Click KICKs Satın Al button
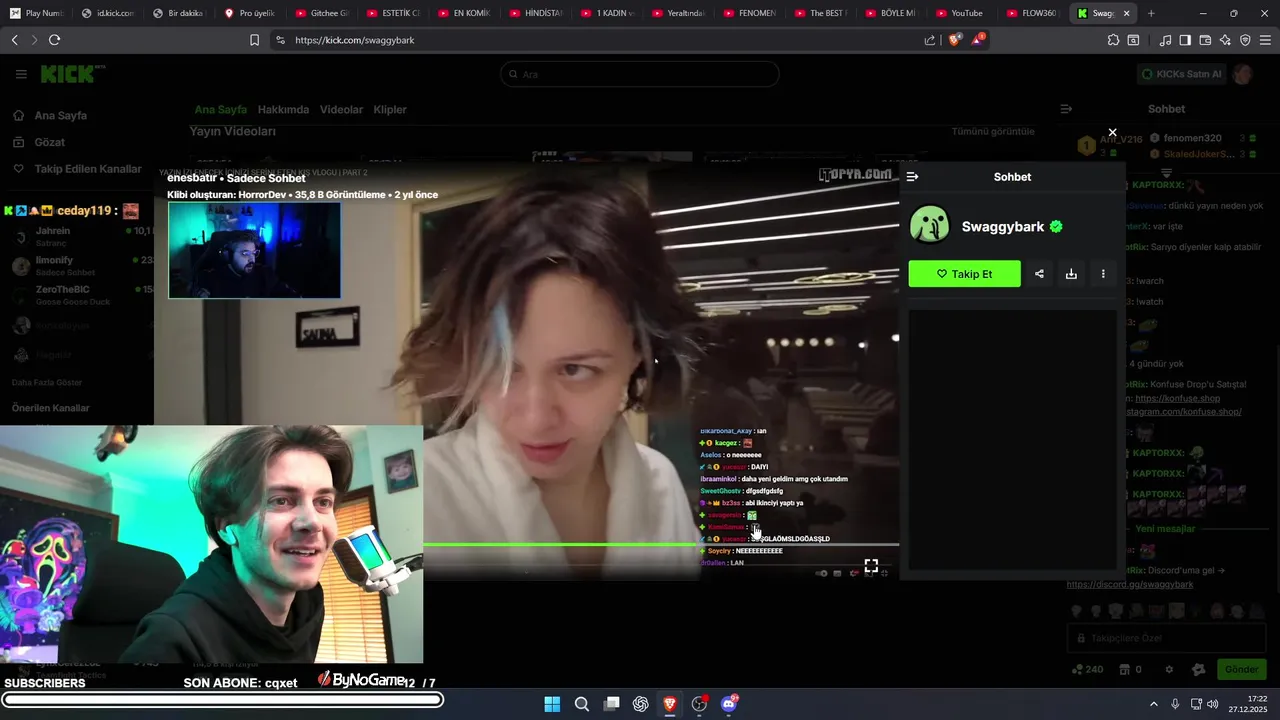This screenshot has height=720, width=1280. pyautogui.click(x=1182, y=74)
